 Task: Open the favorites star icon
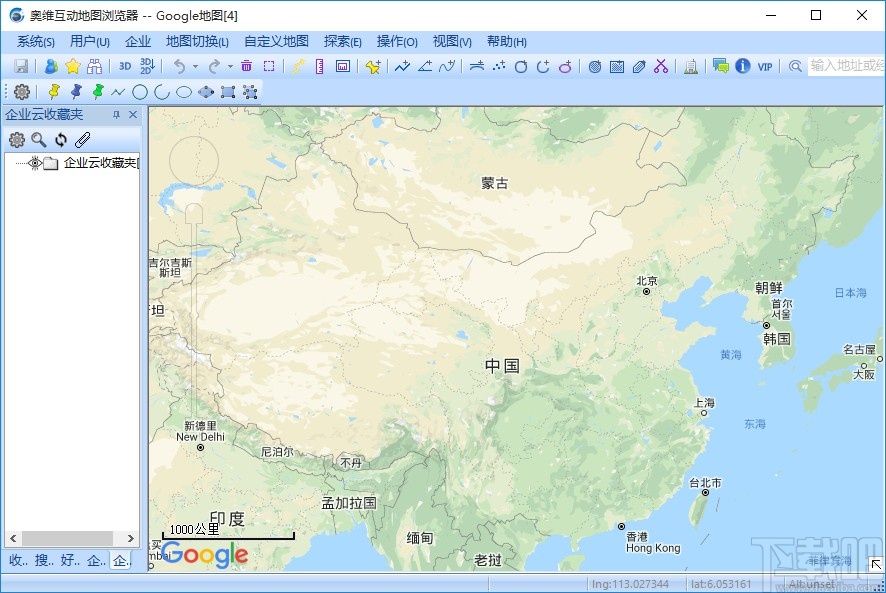[72, 66]
